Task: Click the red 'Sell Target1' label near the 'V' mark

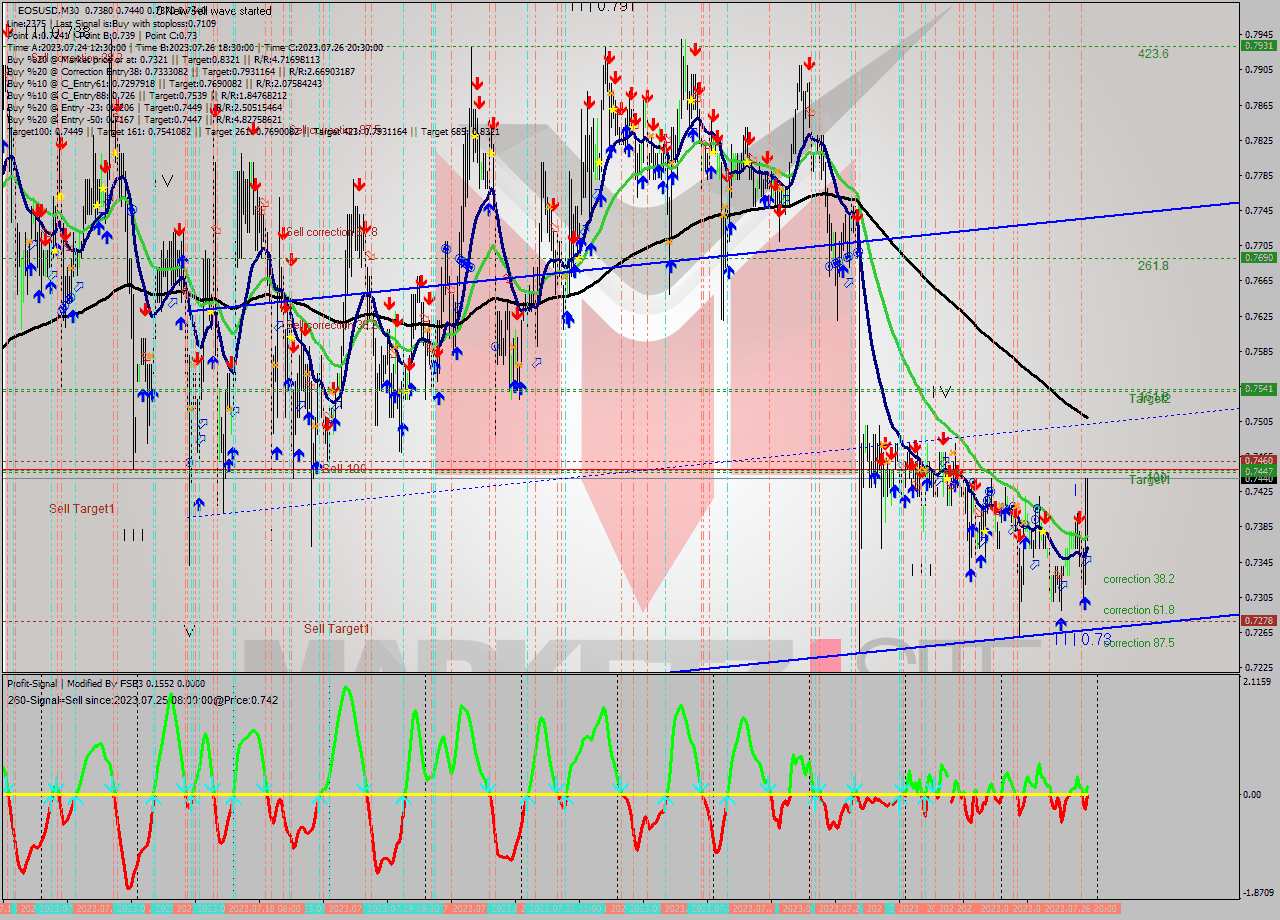Action: (337, 629)
